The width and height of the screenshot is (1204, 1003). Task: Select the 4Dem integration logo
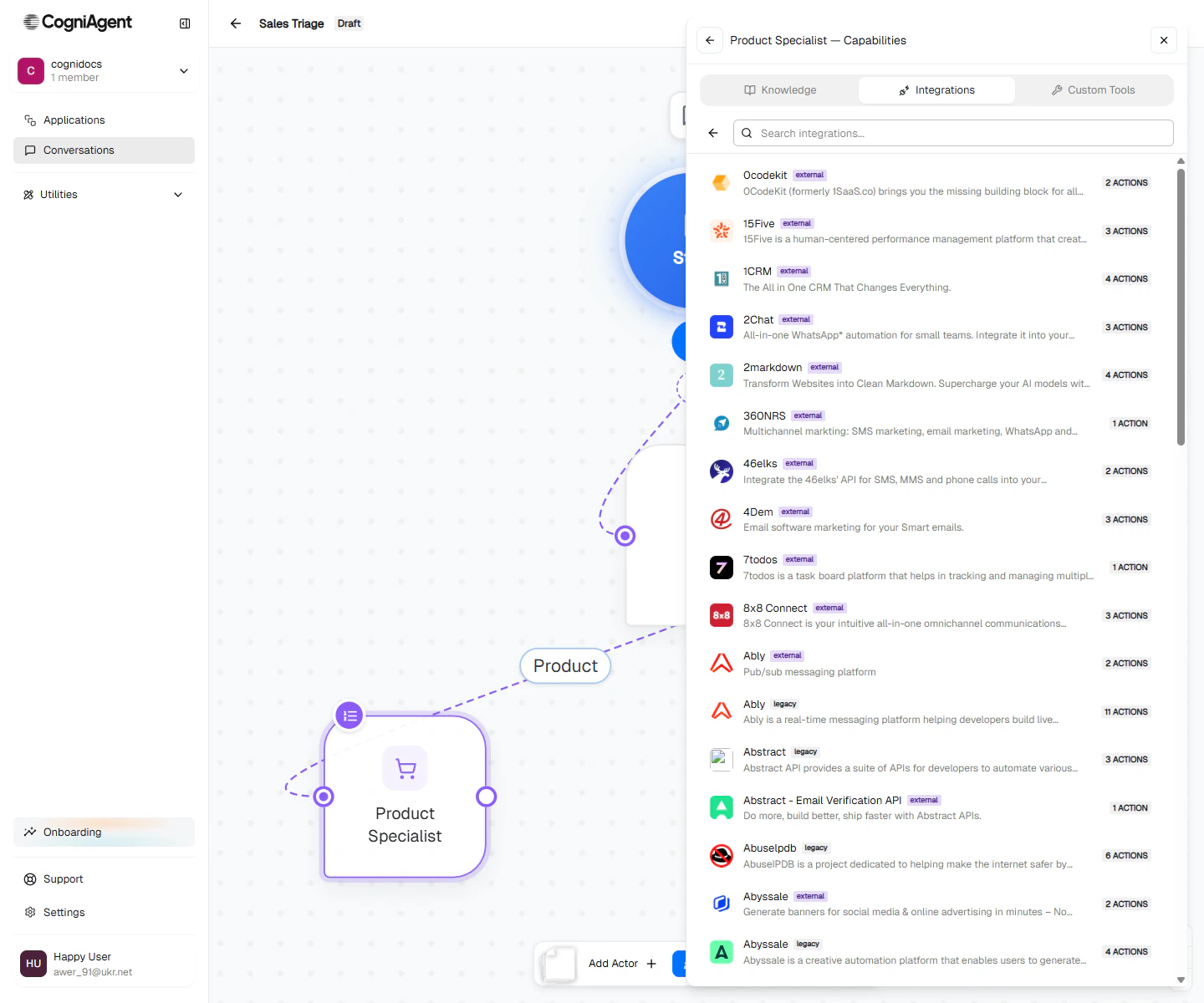click(x=722, y=519)
